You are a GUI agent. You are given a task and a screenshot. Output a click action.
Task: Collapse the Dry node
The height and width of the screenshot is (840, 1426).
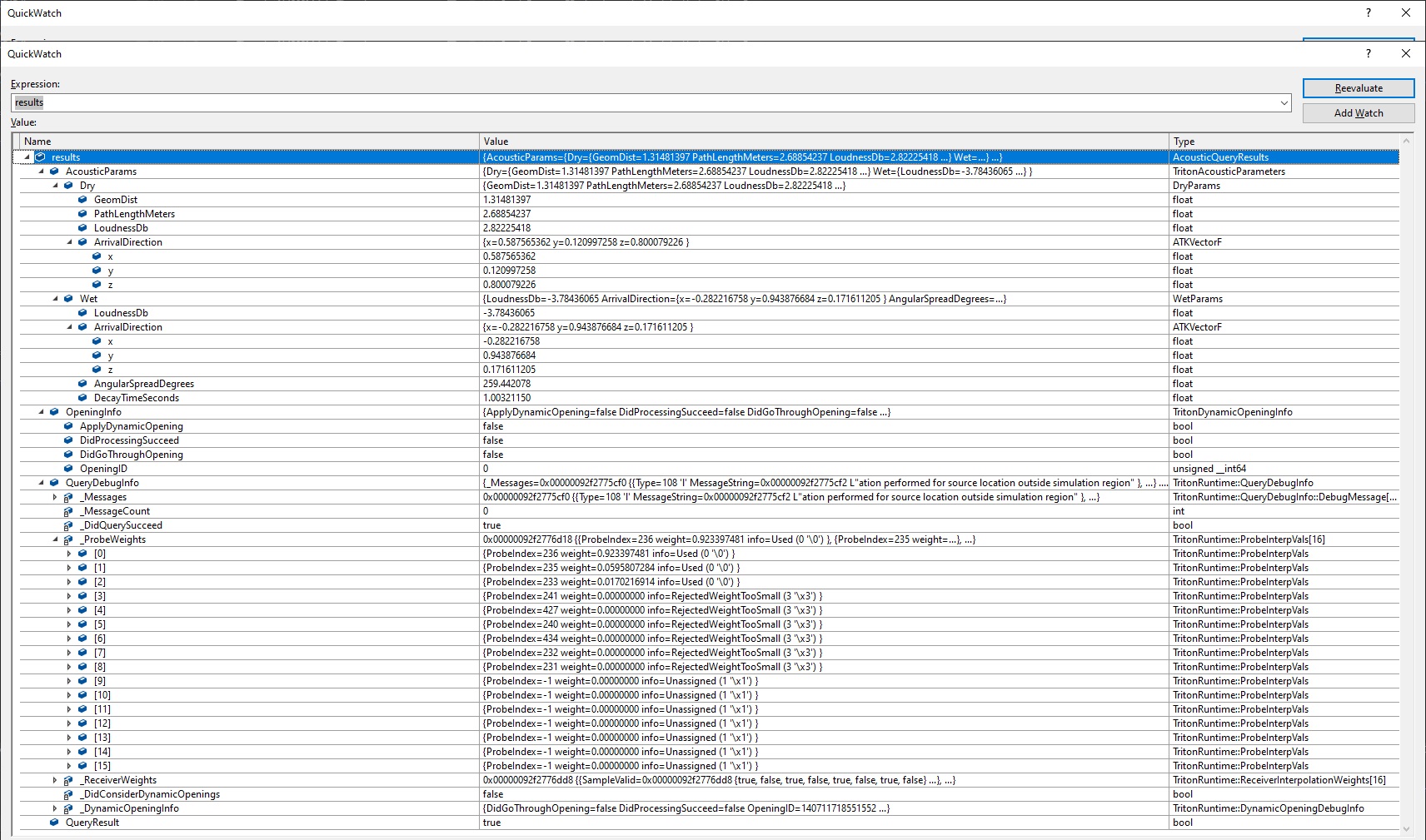pyautogui.click(x=54, y=186)
